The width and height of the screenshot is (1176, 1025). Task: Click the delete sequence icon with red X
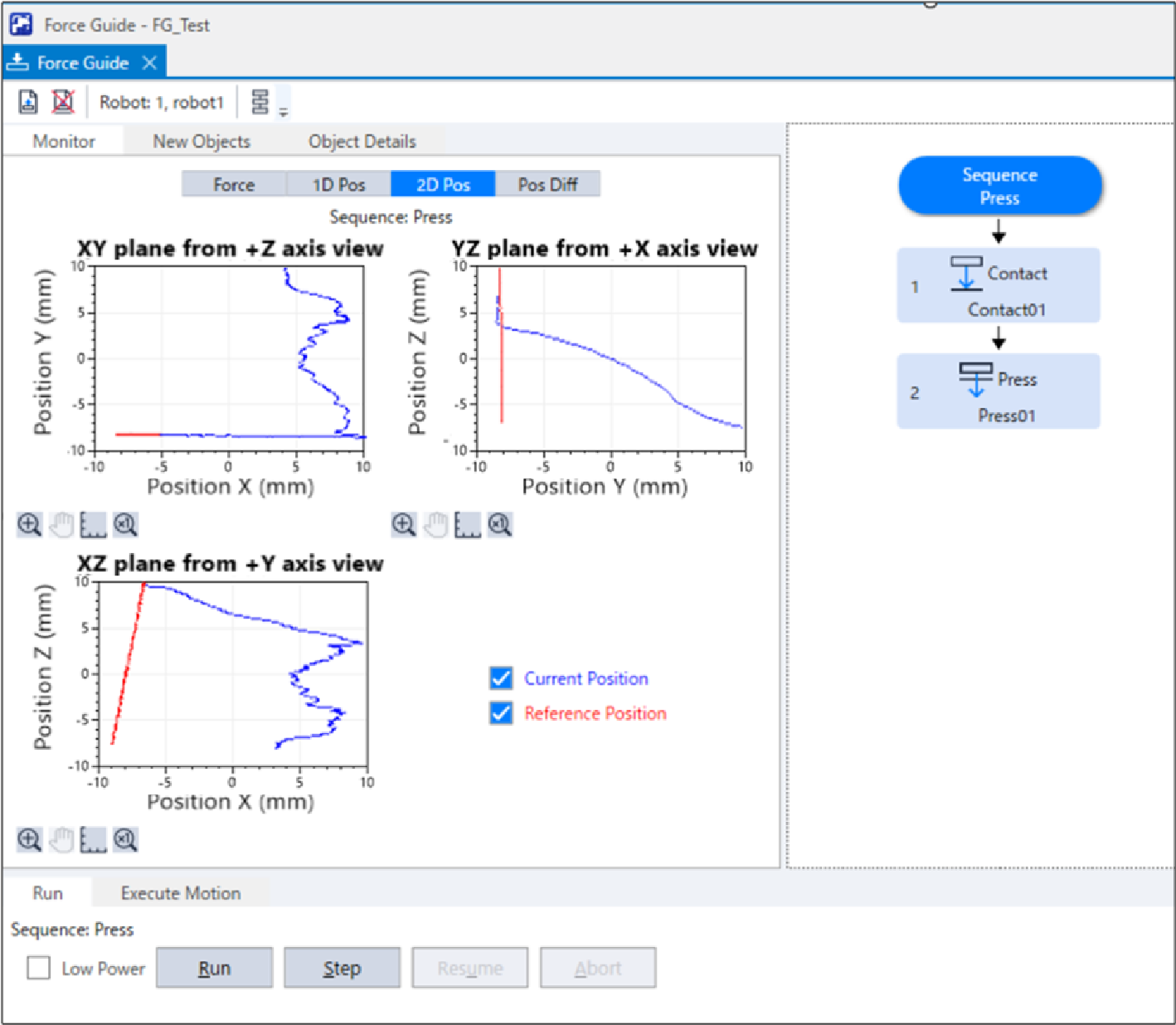(63, 102)
